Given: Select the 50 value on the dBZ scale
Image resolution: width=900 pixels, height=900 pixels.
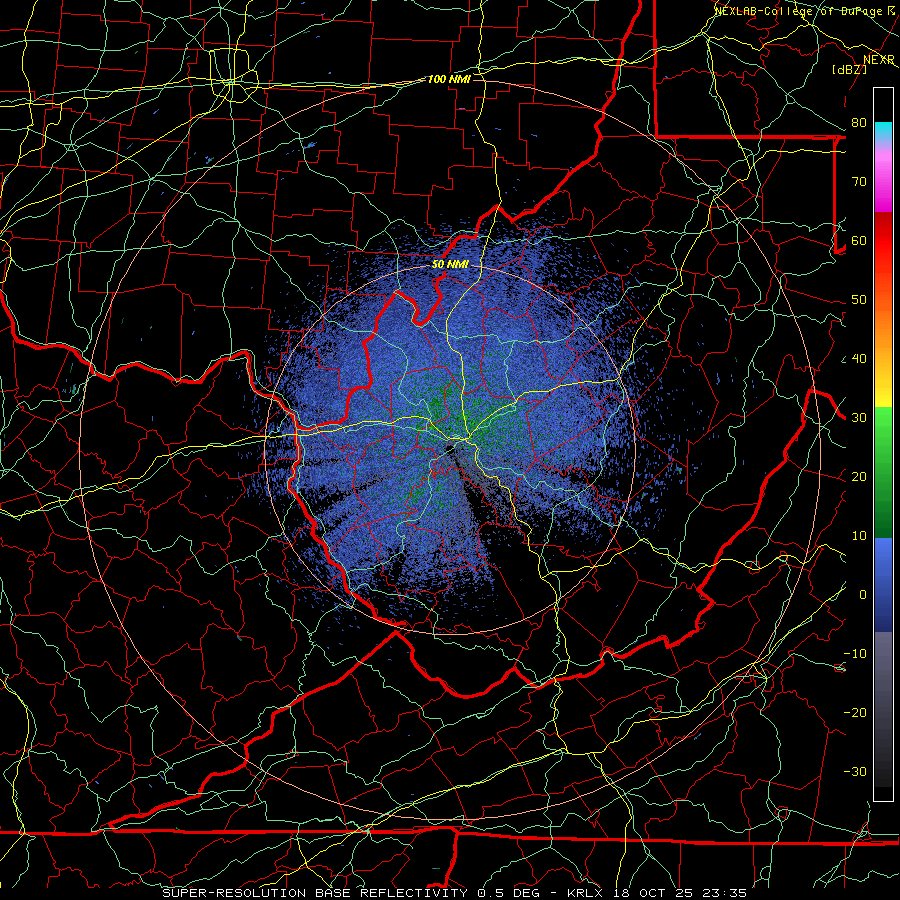Looking at the screenshot, I should click(x=859, y=300).
